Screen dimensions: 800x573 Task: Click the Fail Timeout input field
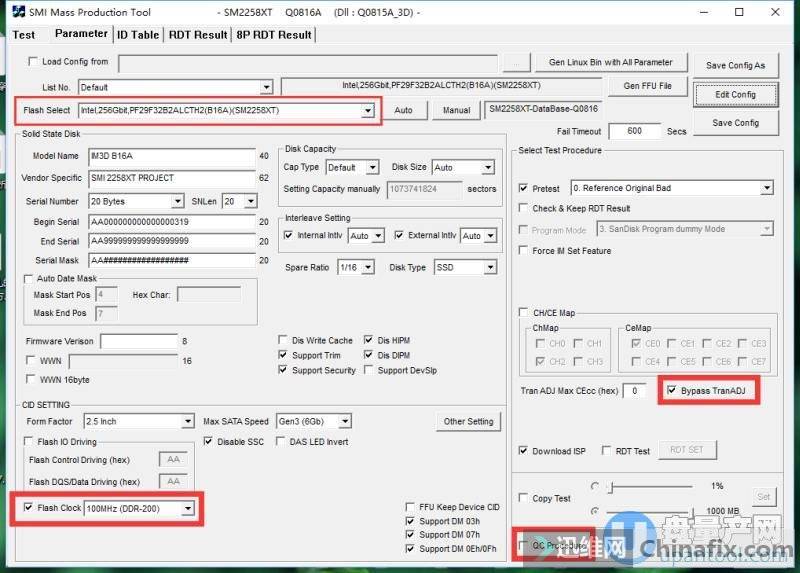[x=635, y=131]
